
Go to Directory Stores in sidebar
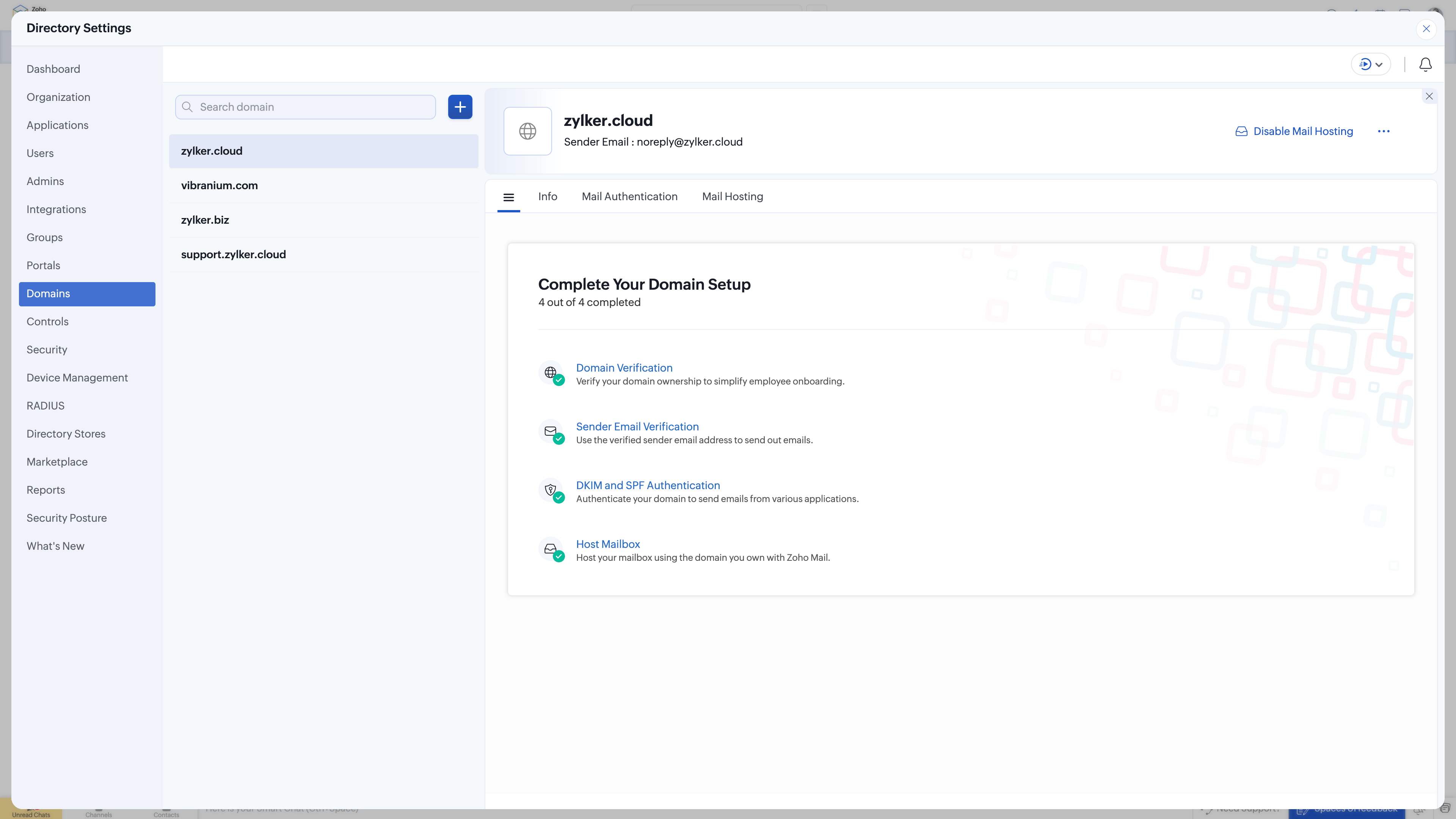coord(66,434)
